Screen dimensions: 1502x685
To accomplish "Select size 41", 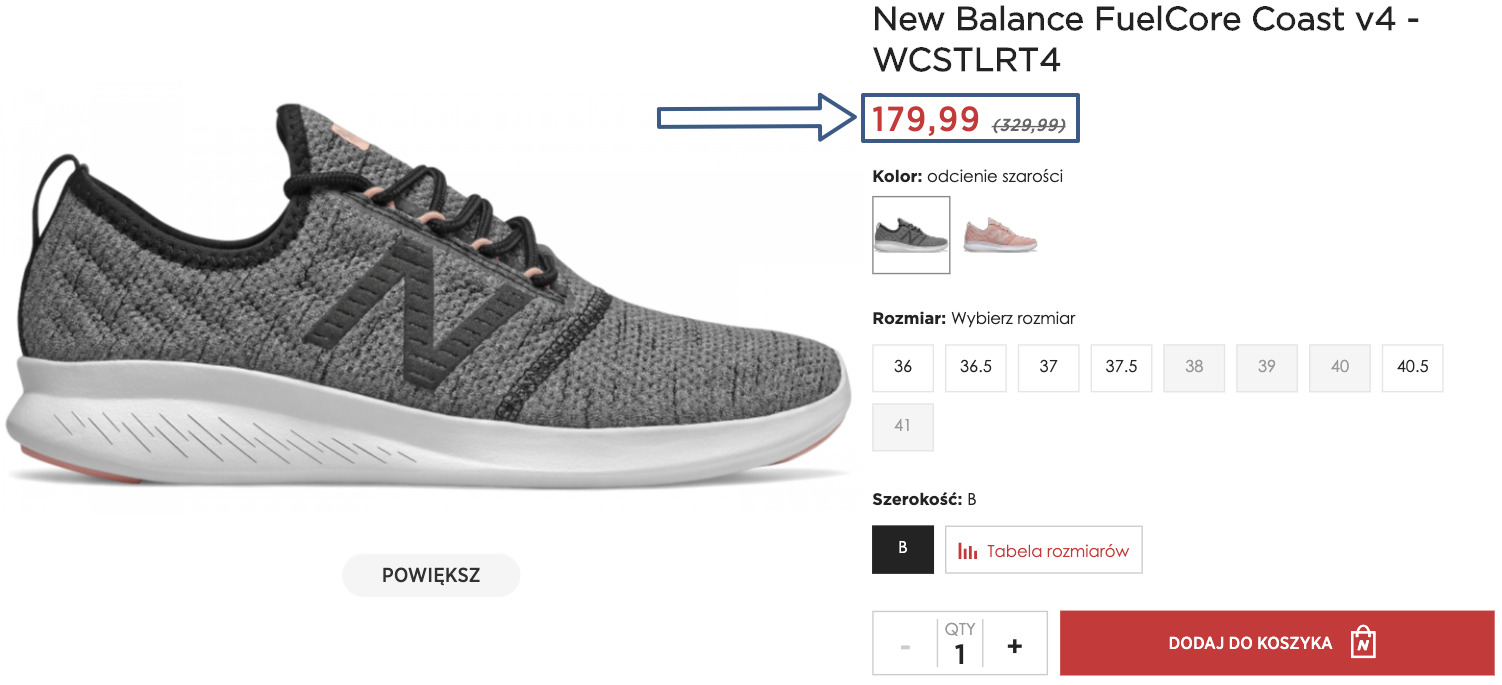I will point(903,427).
